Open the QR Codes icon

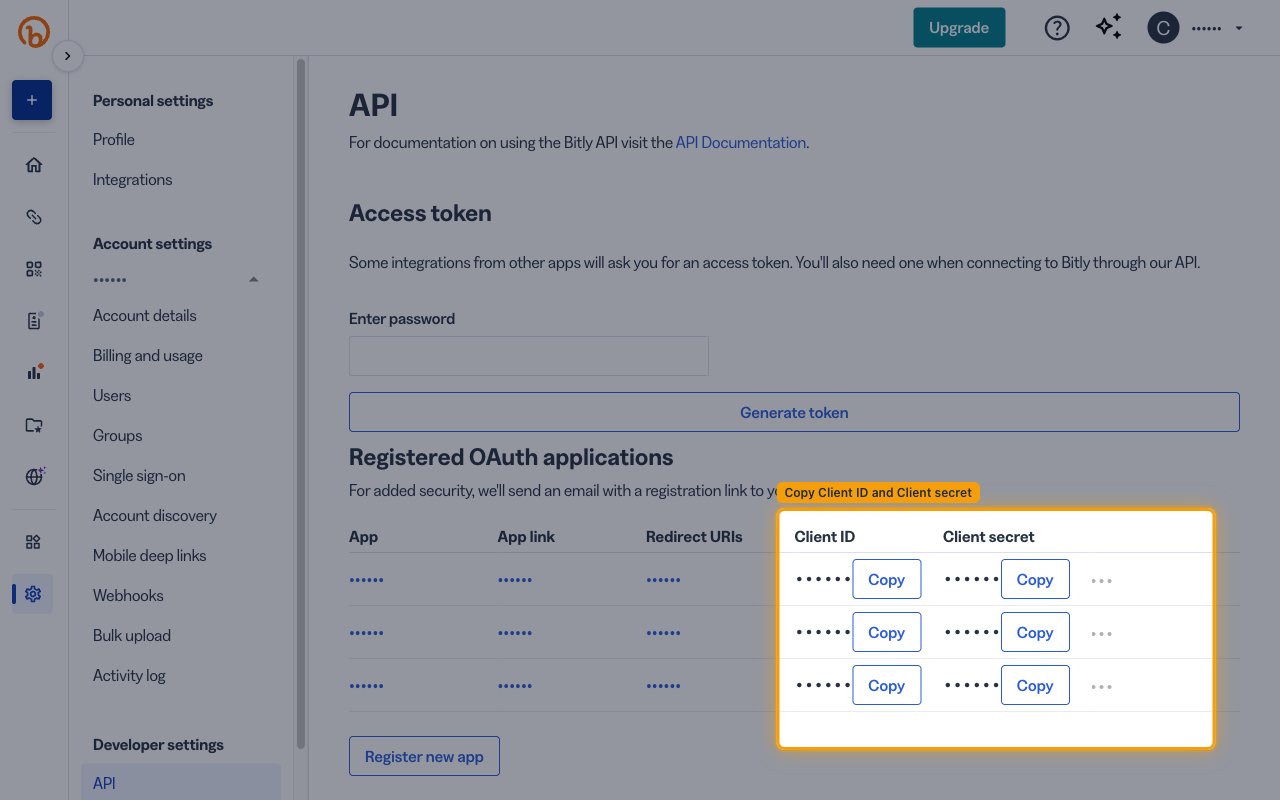[x=34, y=269]
